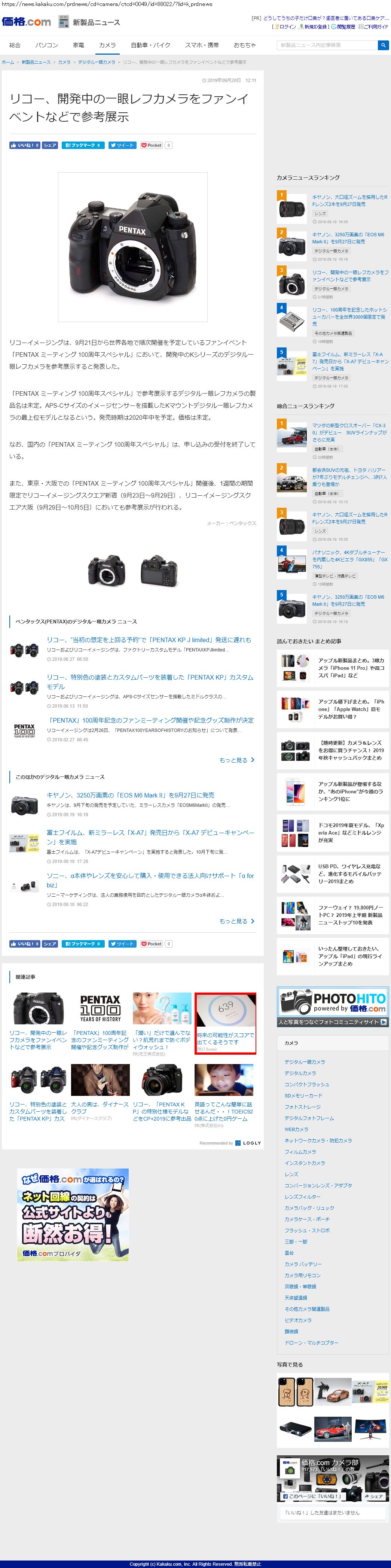Click もっと見る under other digital camera news
The width and height of the screenshot is (391, 1568).
click(x=236, y=921)
